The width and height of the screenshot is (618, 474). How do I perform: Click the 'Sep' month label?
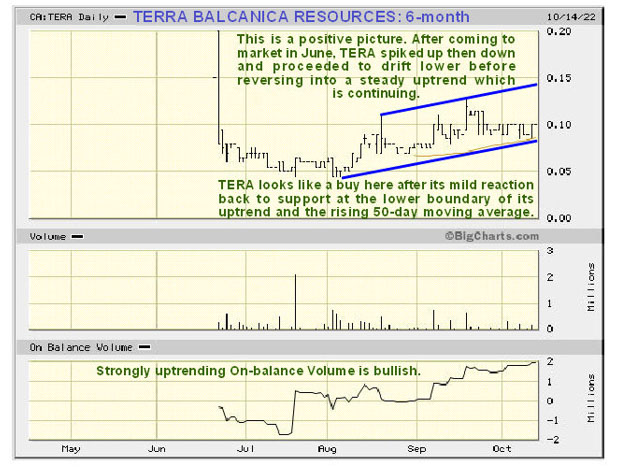[x=417, y=449]
